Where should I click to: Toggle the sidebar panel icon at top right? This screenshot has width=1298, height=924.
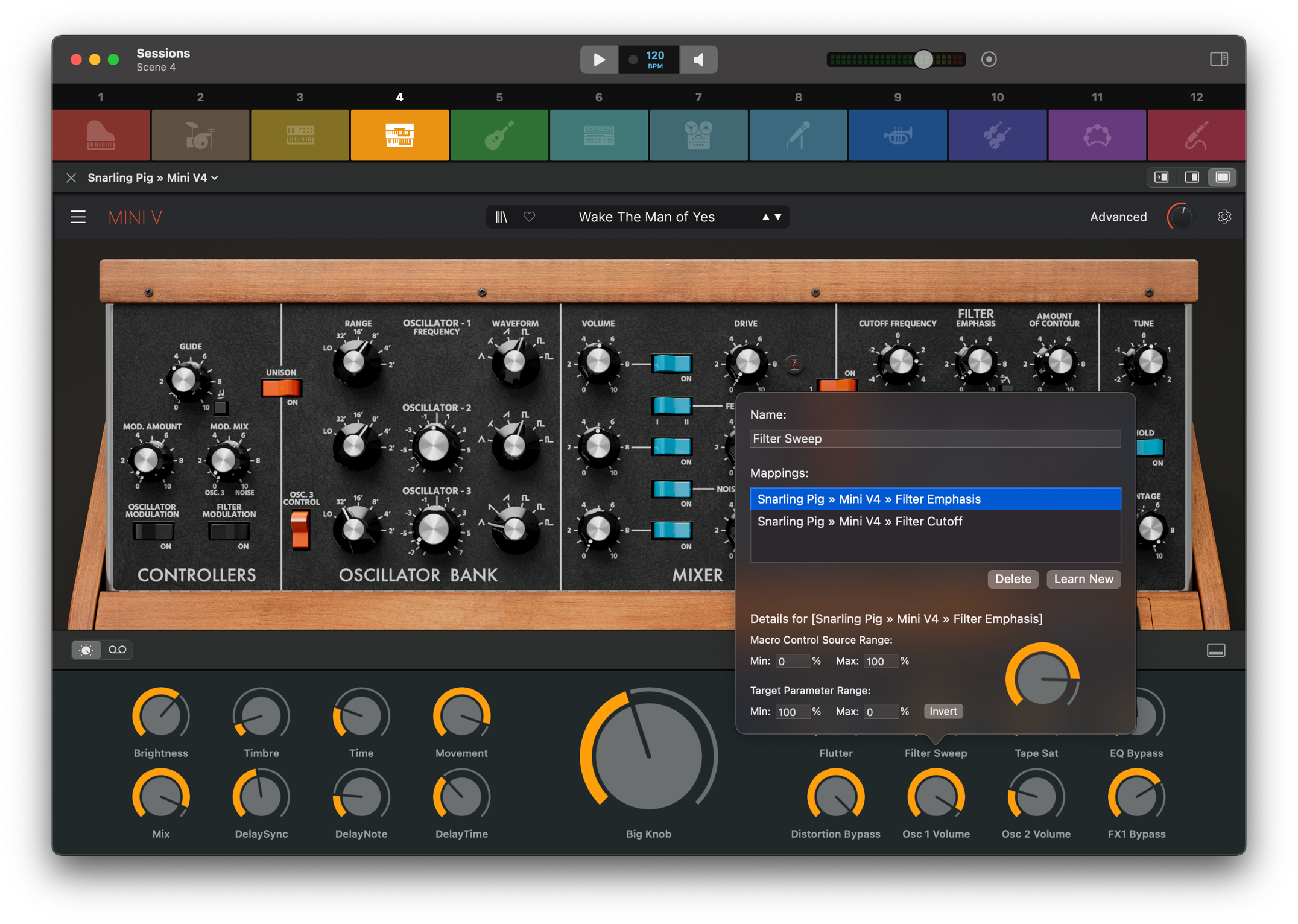1219,59
